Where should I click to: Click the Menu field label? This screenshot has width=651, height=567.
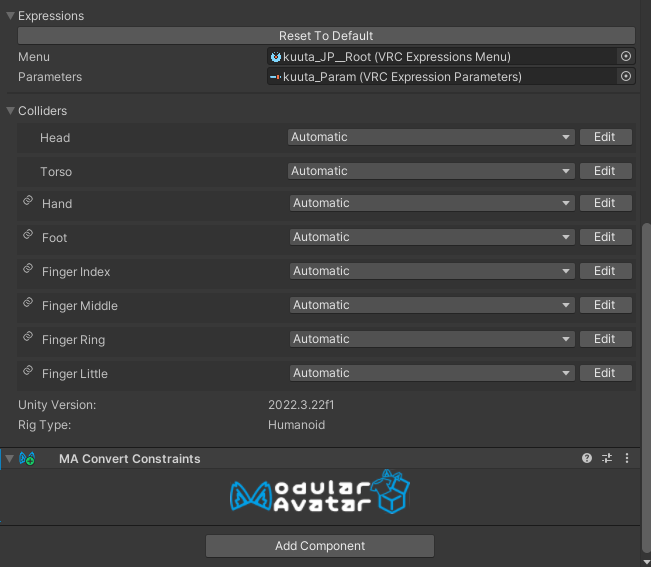point(34,57)
